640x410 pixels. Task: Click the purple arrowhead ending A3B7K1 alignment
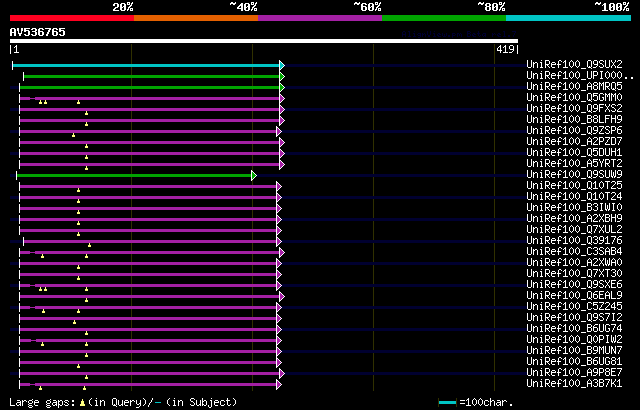(x=279, y=385)
